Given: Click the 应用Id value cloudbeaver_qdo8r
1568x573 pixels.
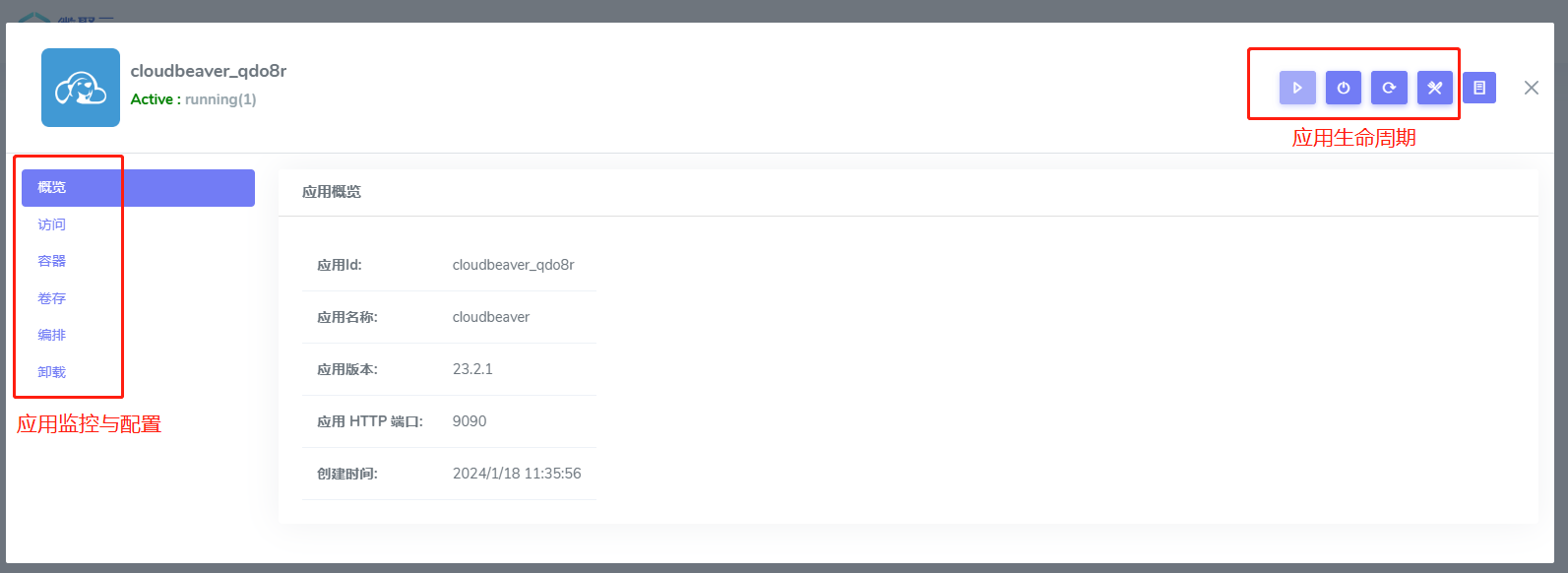Looking at the screenshot, I should click(513, 265).
